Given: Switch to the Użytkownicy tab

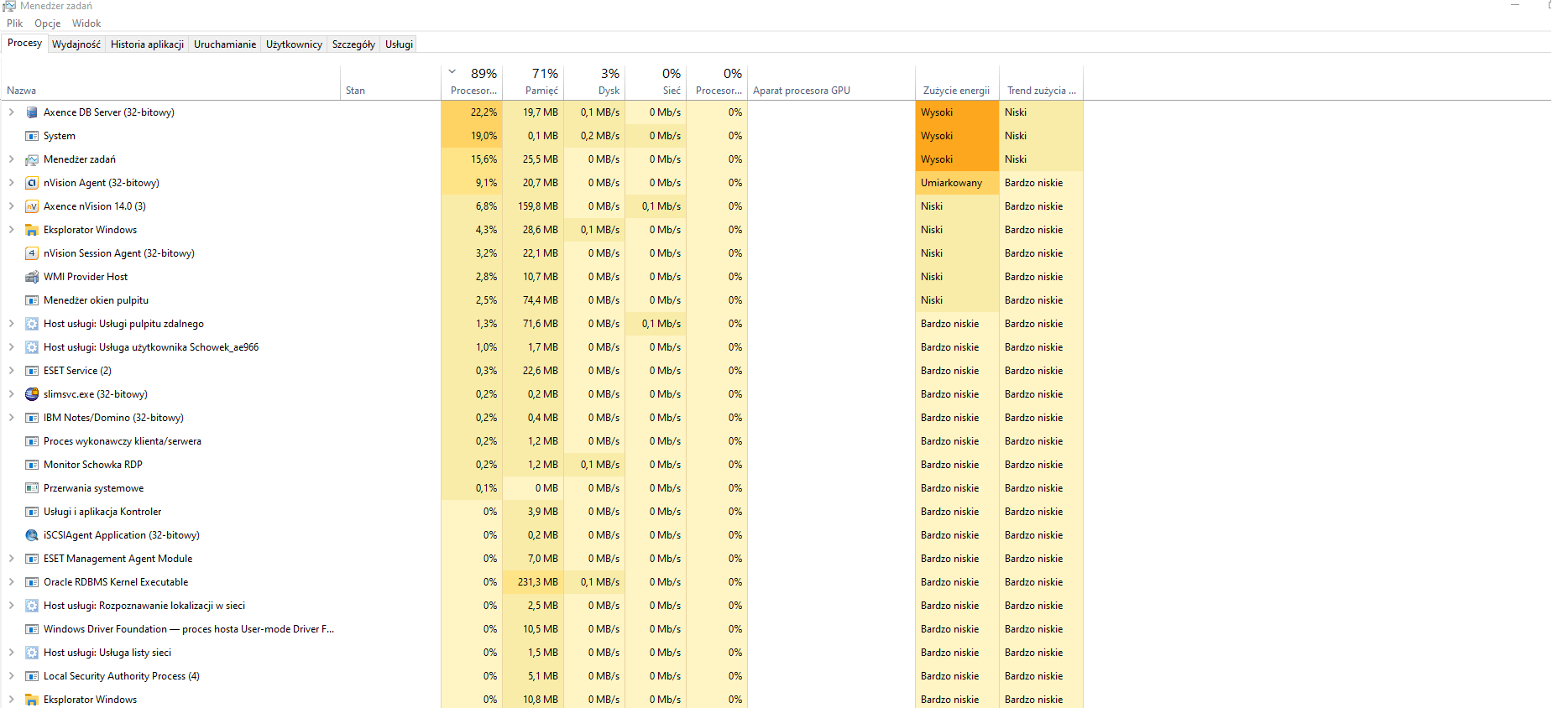Looking at the screenshot, I should pyautogui.click(x=294, y=44).
